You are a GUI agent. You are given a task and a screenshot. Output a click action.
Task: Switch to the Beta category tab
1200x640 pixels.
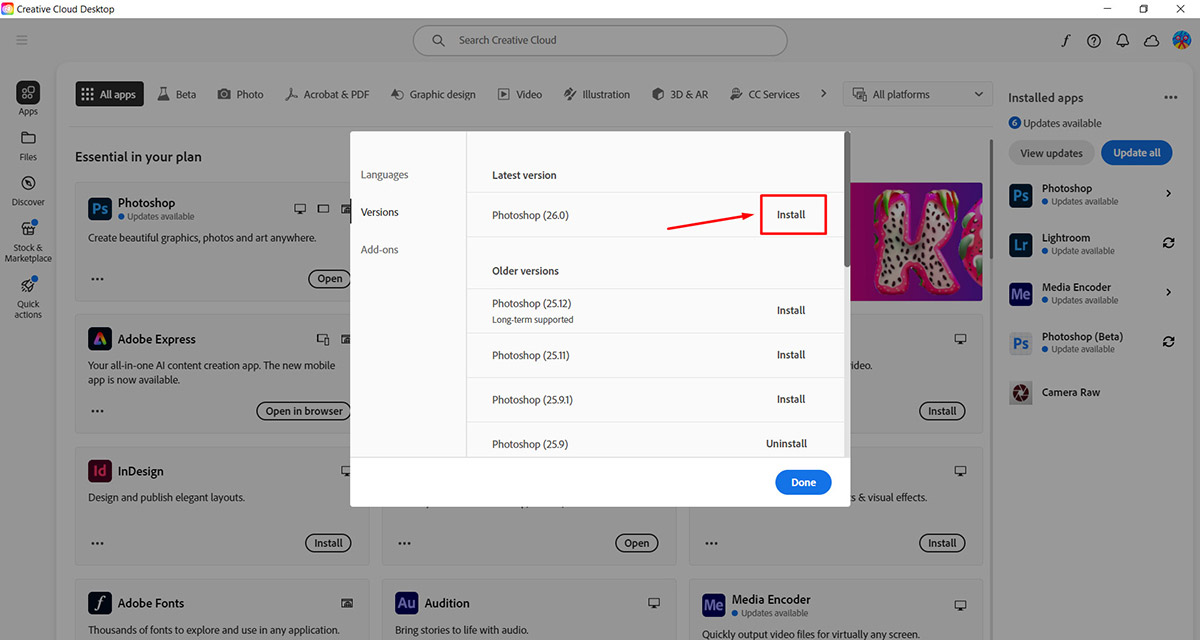tap(177, 95)
